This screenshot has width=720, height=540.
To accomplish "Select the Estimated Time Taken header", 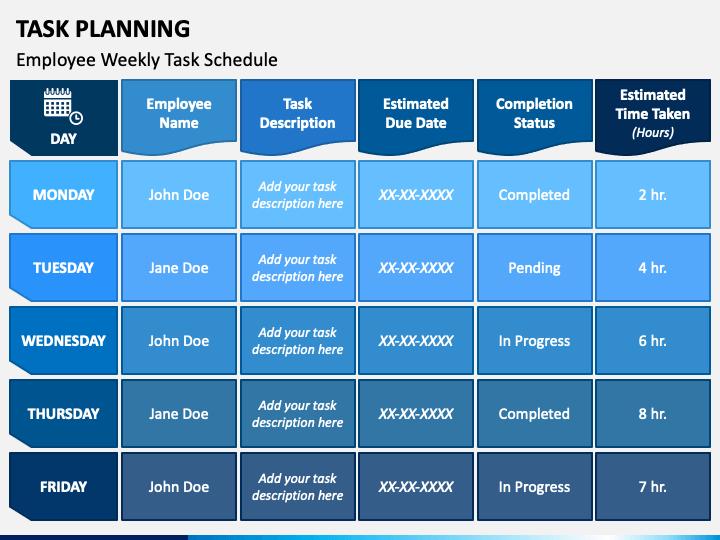I will pos(652,117).
